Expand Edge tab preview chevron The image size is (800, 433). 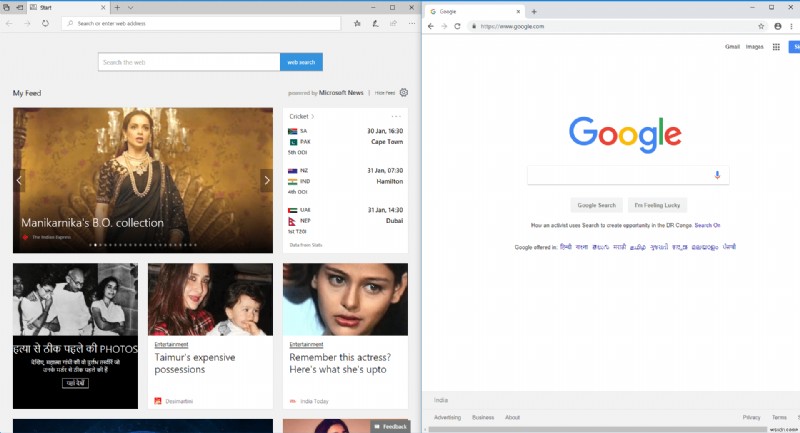click(x=131, y=8)
